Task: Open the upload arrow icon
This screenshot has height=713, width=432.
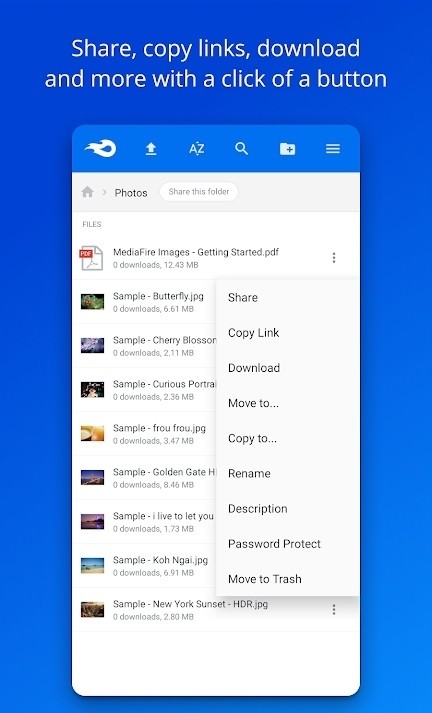Action: click(151, 149)
